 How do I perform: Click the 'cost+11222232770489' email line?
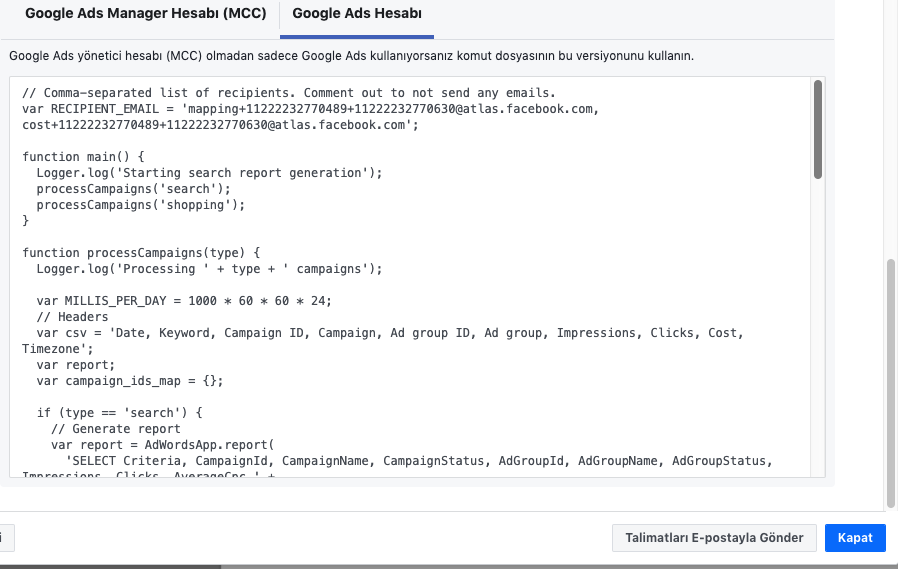pyautogui.click(x=220, y=125)
